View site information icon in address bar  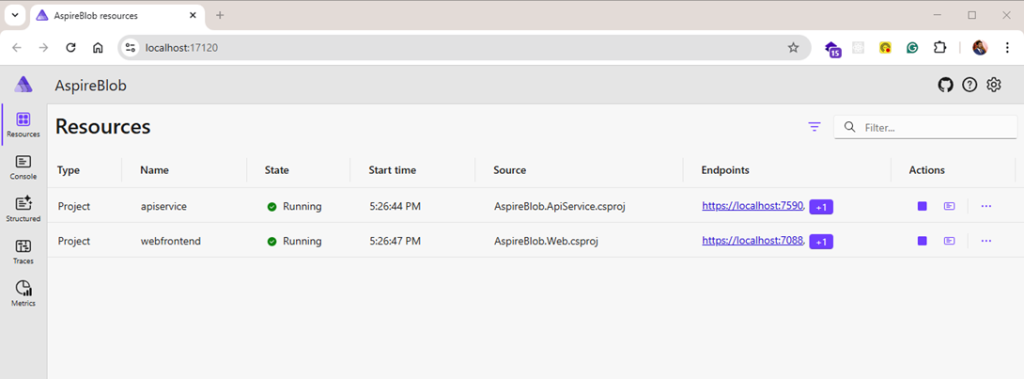coord(131,47)
